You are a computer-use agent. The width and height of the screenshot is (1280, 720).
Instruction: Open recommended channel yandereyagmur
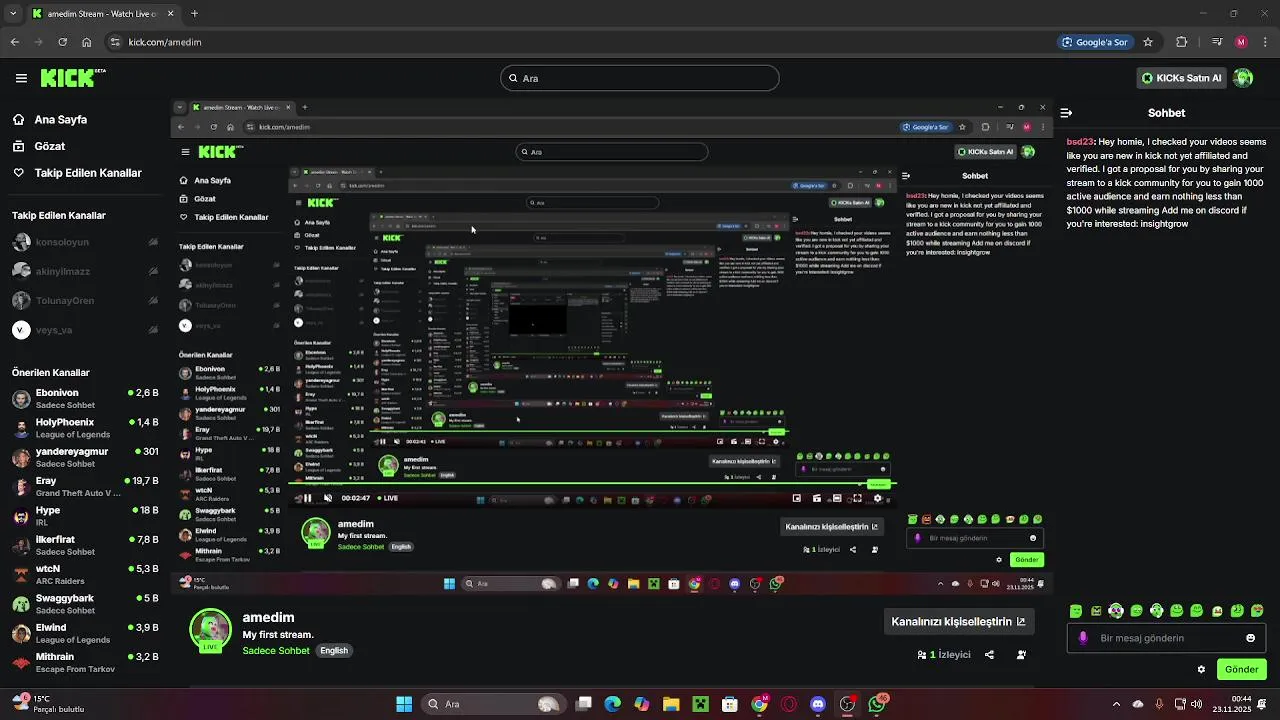(85, 457)
